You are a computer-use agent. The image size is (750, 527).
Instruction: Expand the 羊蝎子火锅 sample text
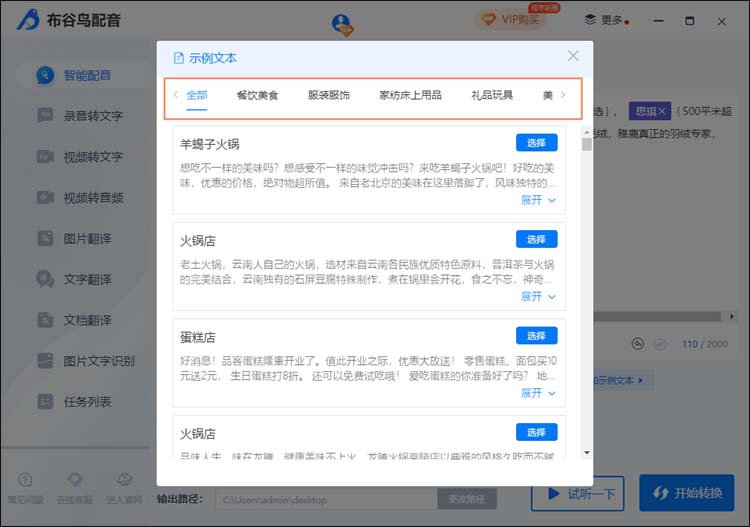537,200
